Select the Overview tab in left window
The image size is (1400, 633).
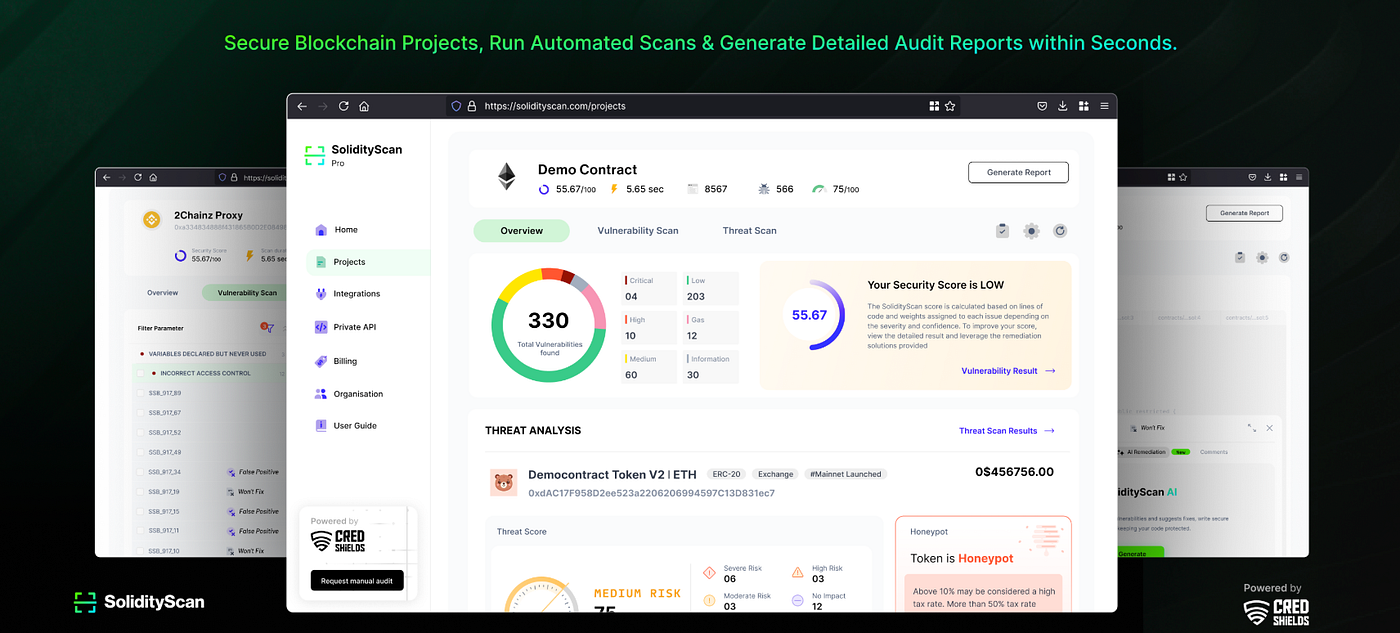point(162,293)
